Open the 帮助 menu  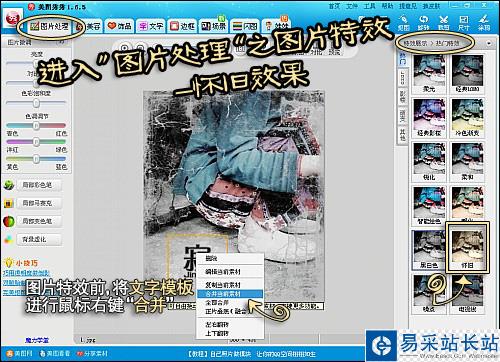387,6
